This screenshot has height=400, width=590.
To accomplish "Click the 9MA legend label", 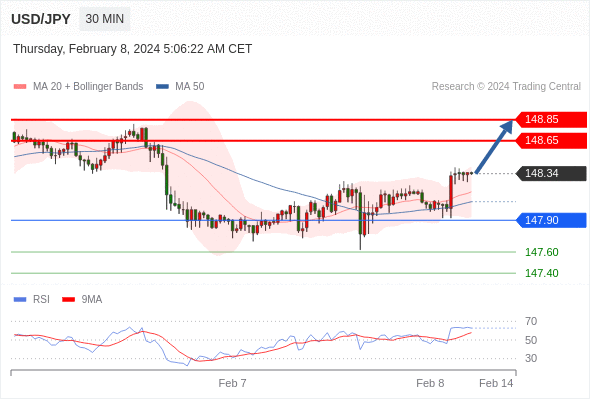I will pyautogui.click(x=92, y=300).
